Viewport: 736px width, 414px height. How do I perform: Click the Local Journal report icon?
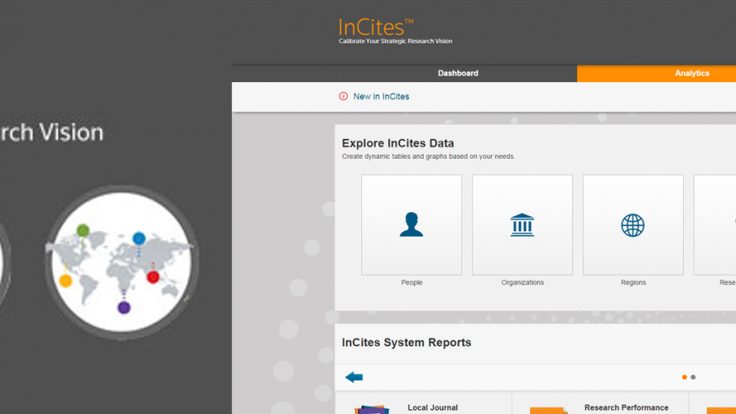click(372, 409)
